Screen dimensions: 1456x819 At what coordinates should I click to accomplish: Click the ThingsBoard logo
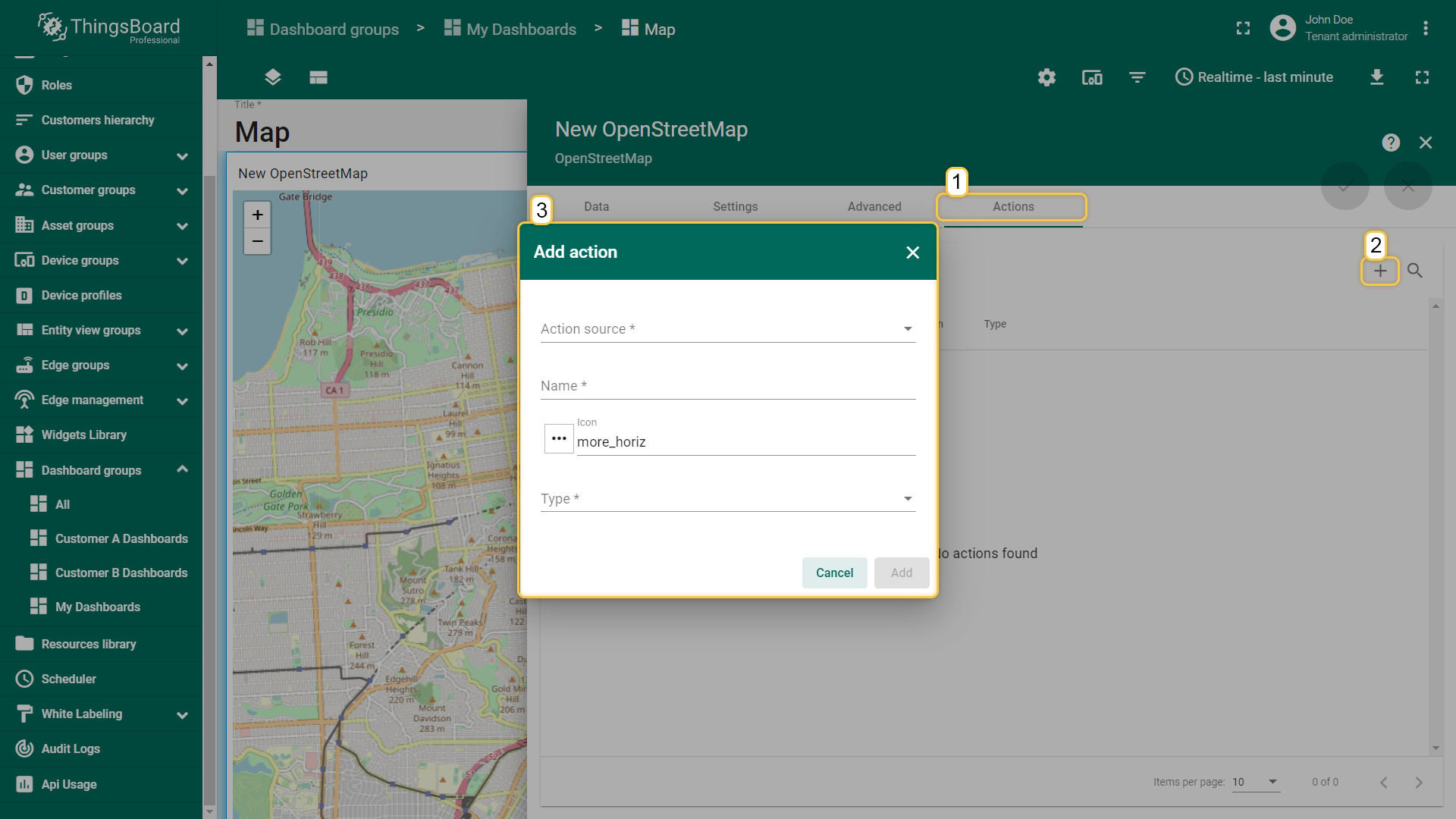point(108,28)
